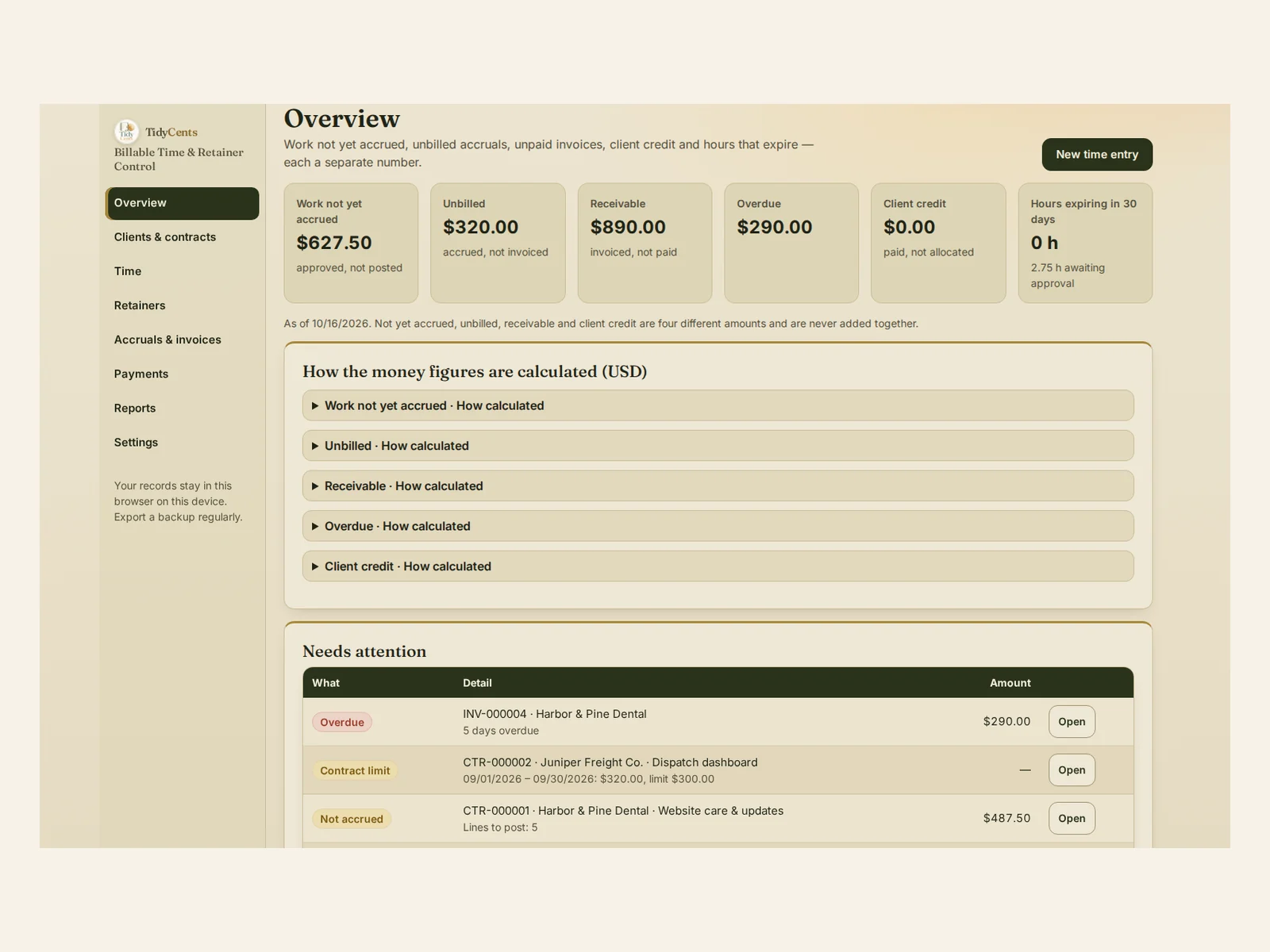Click INV-000004 · Harbor & Pine Dental text

tap(555, 714)
